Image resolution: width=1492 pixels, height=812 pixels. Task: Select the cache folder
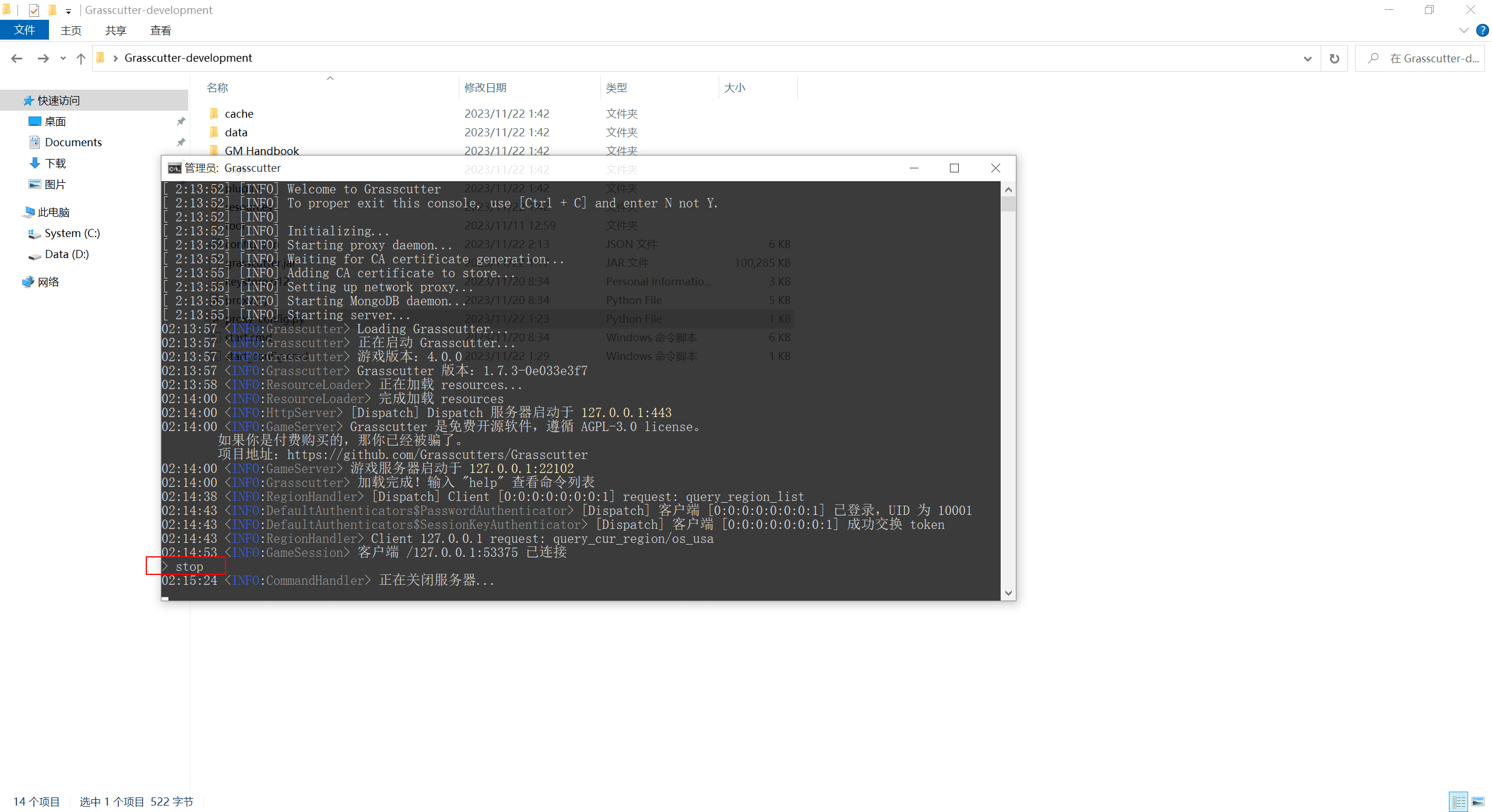pyautogui.click(x=239, y=114)
